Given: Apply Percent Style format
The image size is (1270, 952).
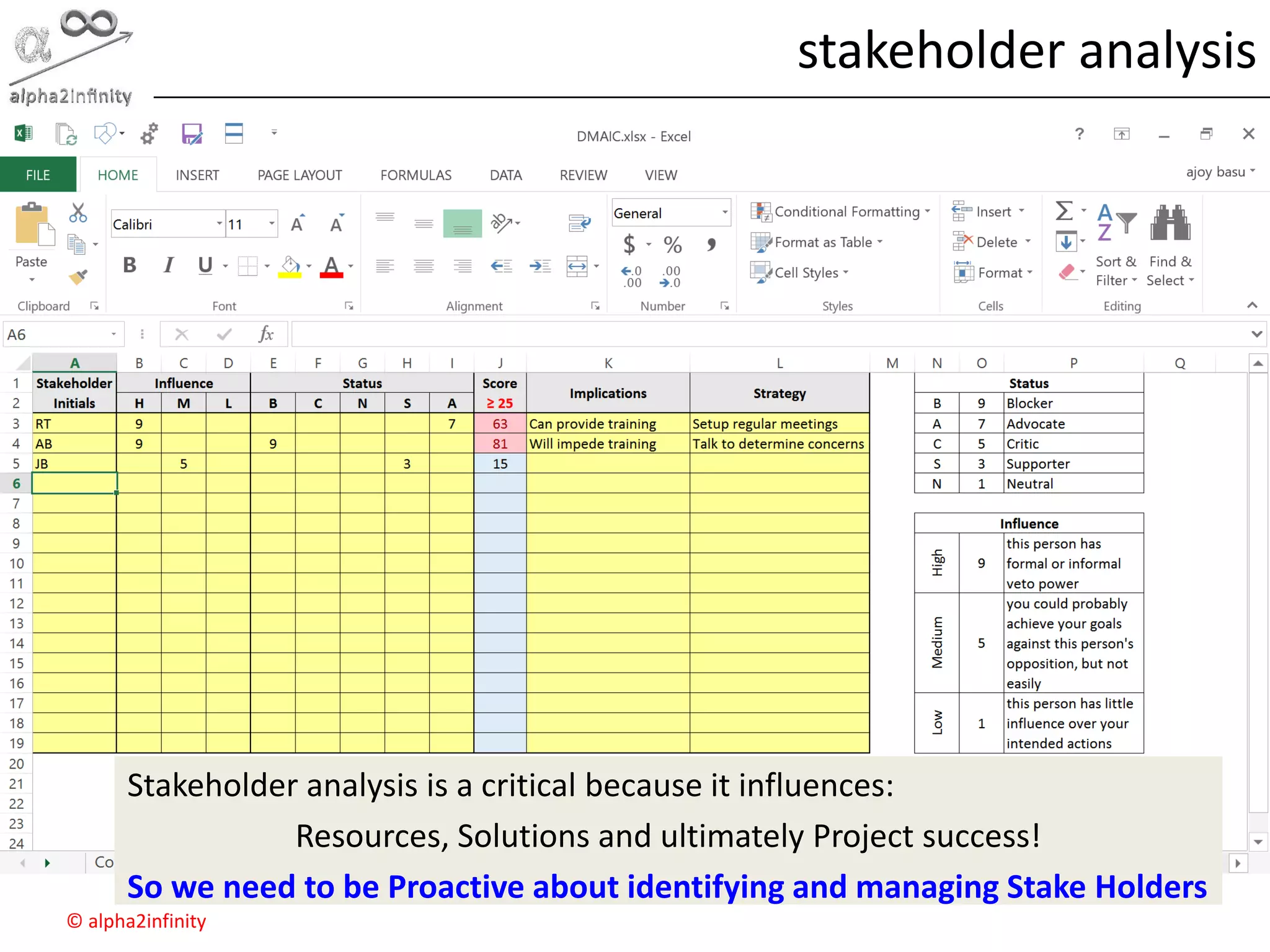Looking at the screenshot, I should point(673,244).
